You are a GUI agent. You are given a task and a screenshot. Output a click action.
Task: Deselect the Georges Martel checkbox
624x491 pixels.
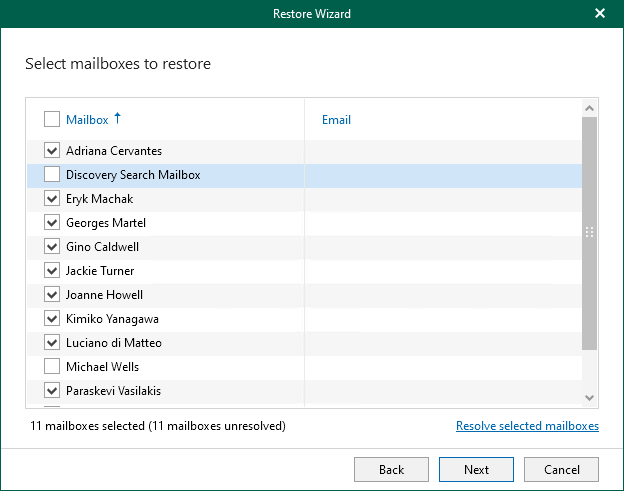[52, 223]
